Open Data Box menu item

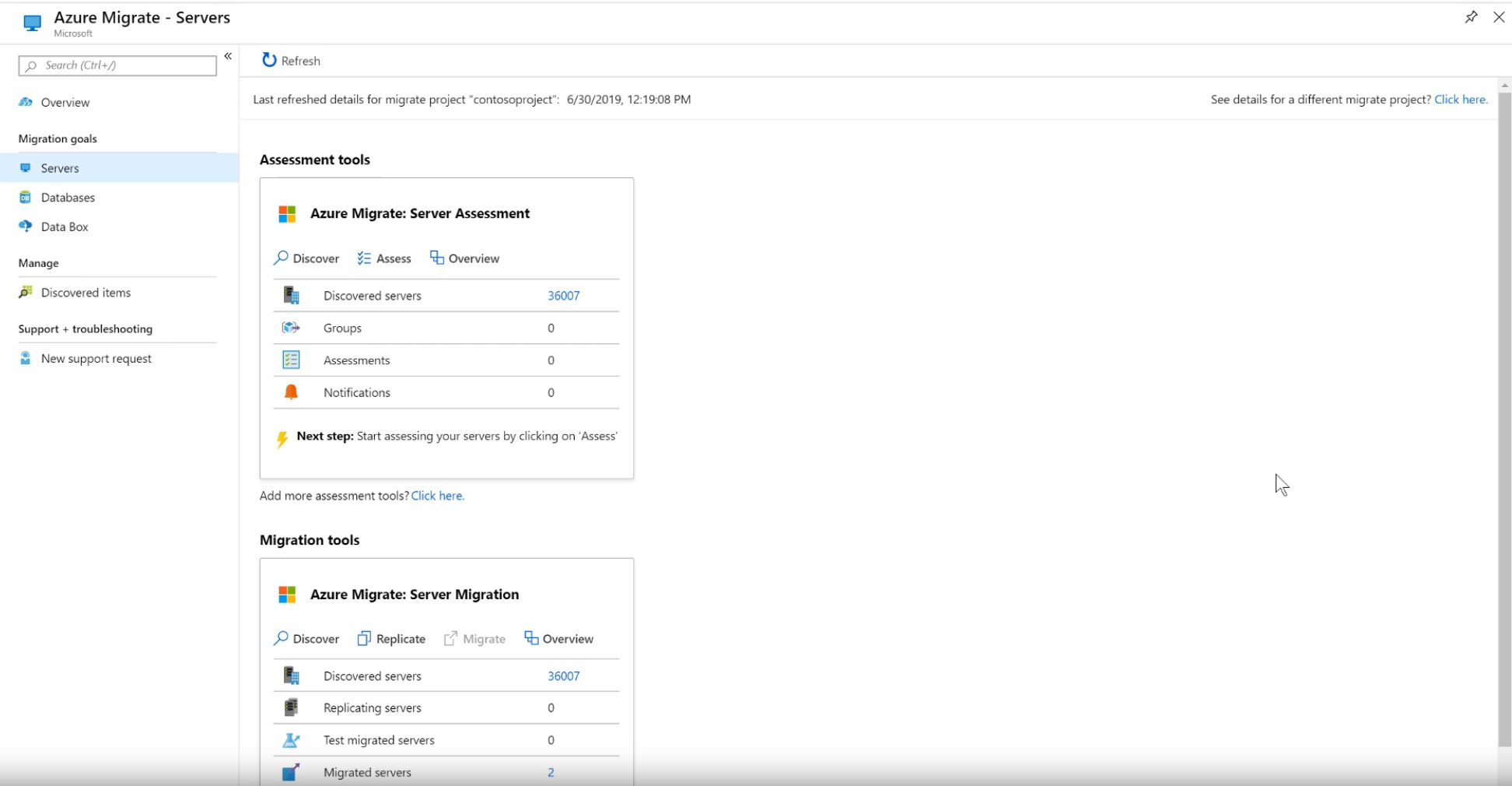click(x=65, y=227)
